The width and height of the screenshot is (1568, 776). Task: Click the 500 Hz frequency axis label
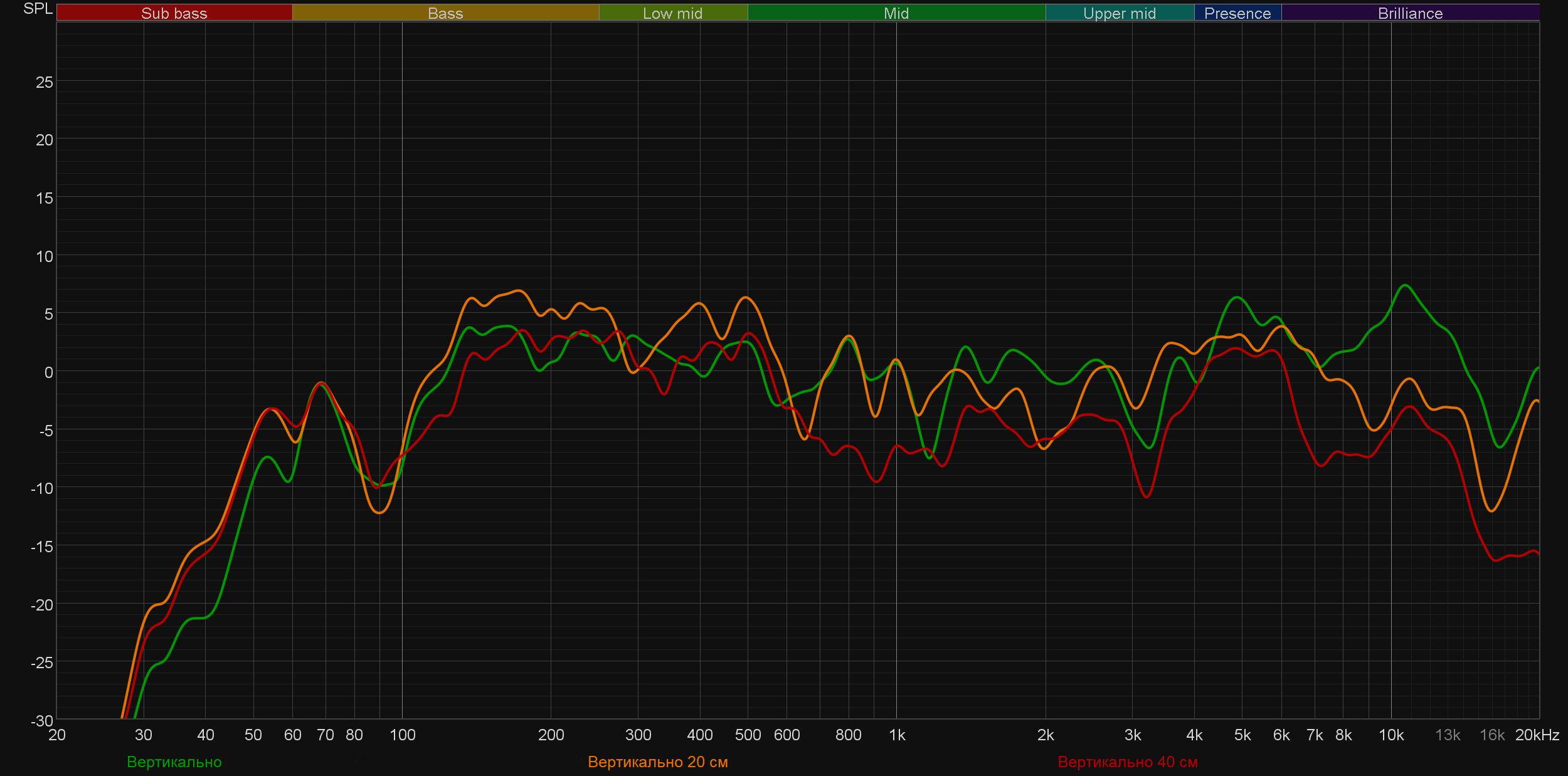[x=748, y=735]
